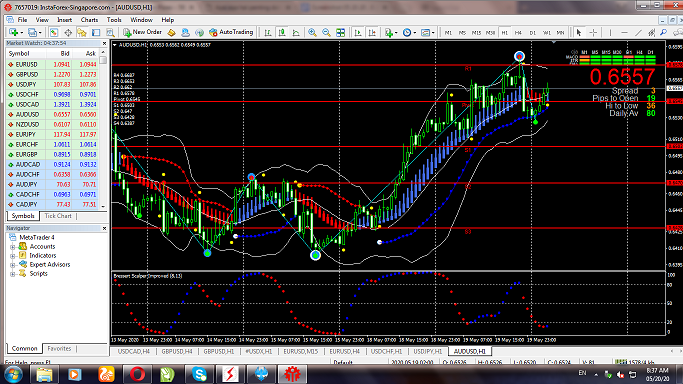Image resolution: width=683 pixels, height=384 pixels.
Task: Open the Charts menu
Action: click(x=89, y=20)
